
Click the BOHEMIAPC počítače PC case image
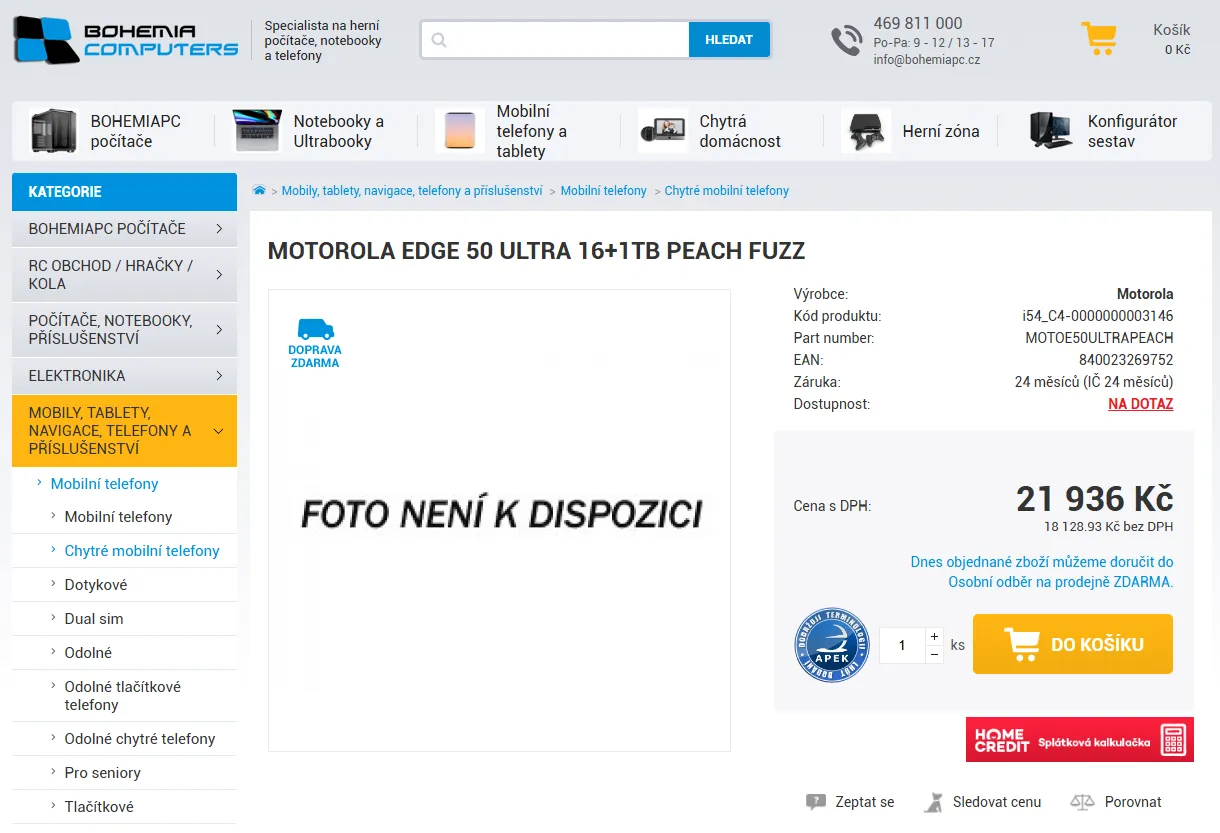(53, 131)
